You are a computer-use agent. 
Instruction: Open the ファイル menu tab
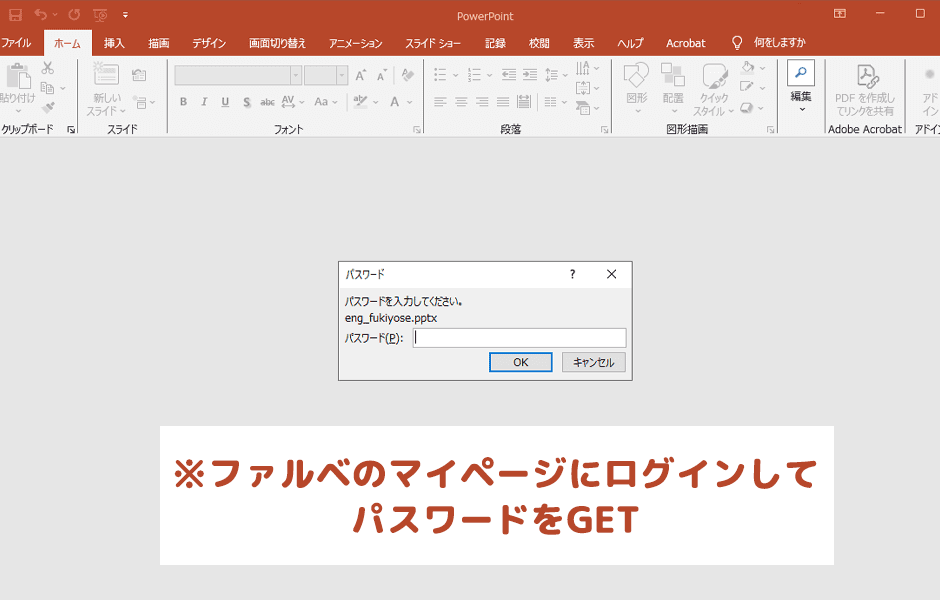click(16, 43)
